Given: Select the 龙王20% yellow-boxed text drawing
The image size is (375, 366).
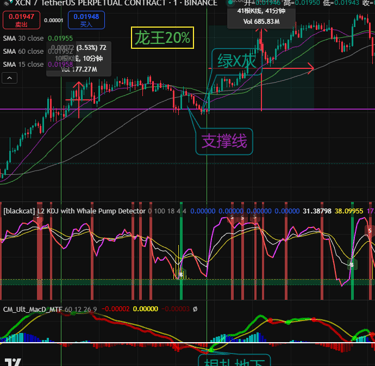Looking at the screenshot, I should pos(162,38).
